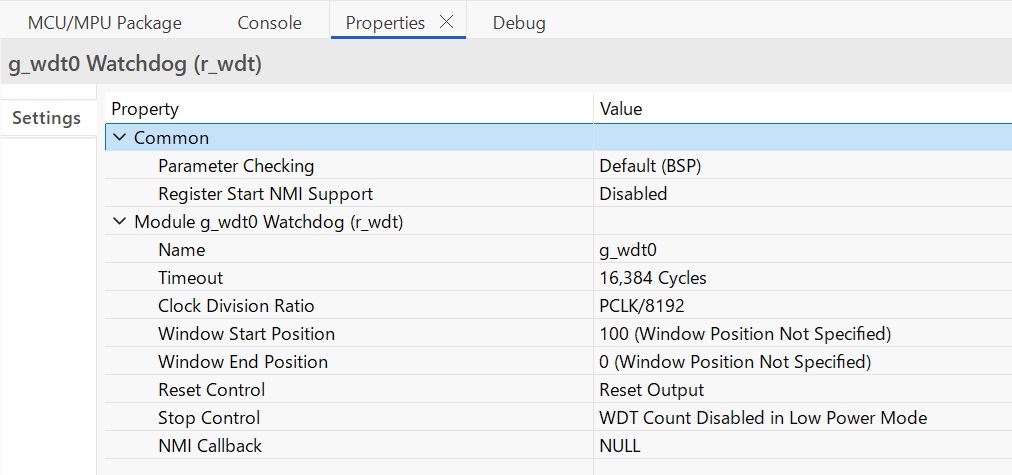Select the Name property label
The width and height of the screenshot is (1012, 475).
[x=181, y=250]
